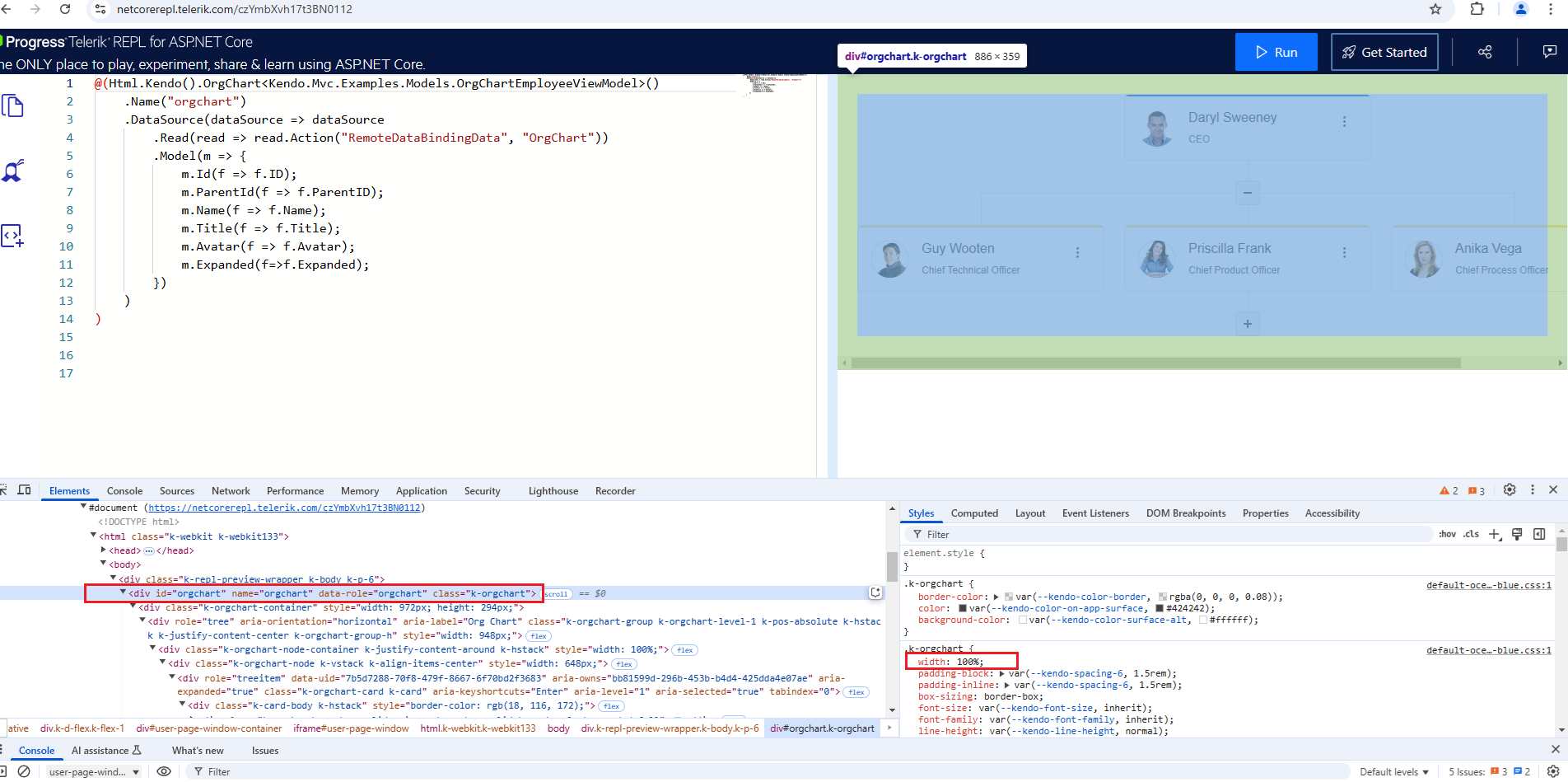This screenshot has width=1568, height=782.
Task: Click the Run button
Action: point(1276,52)
